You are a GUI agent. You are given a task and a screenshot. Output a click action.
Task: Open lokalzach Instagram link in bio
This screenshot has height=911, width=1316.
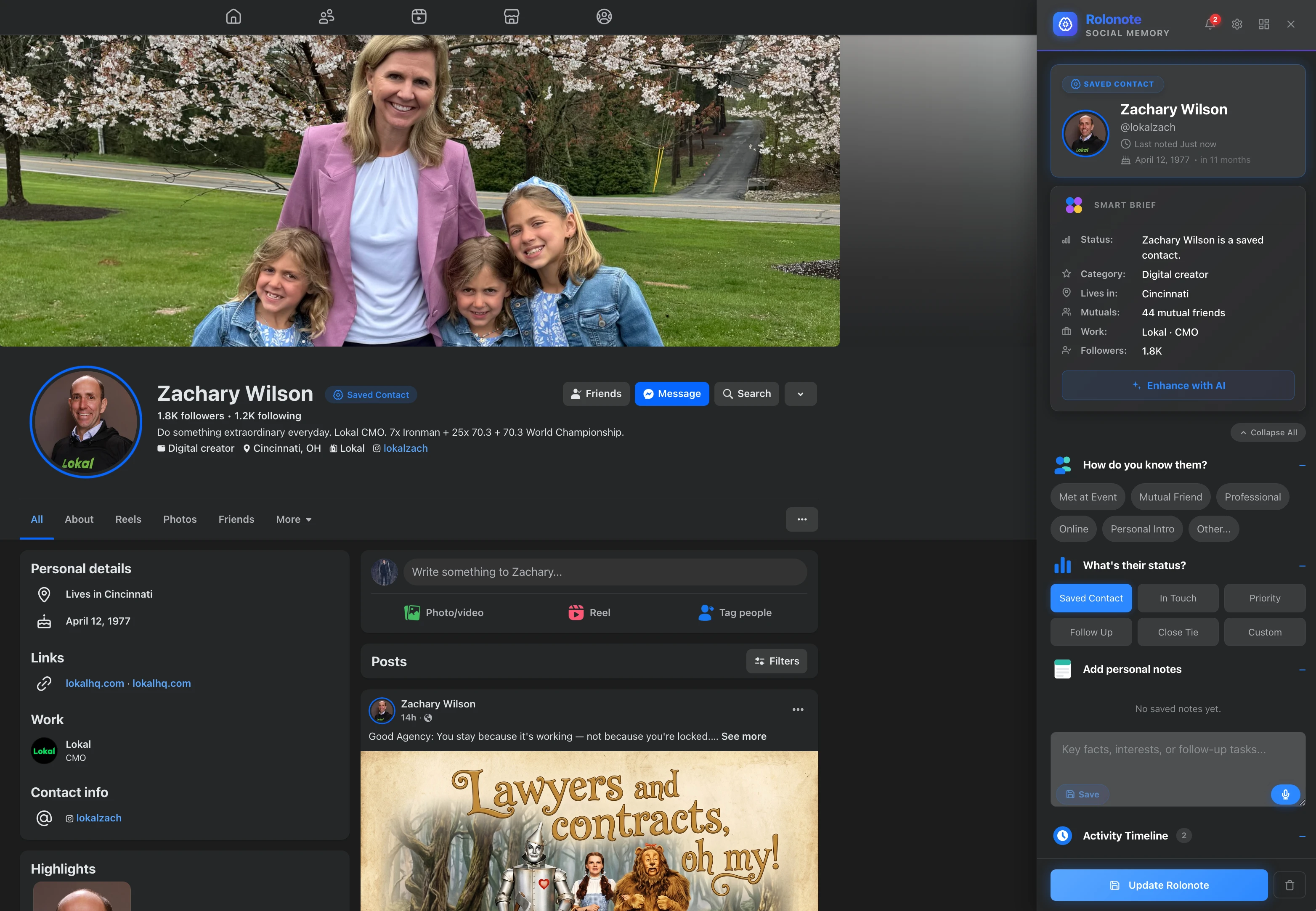coord(406,449)
